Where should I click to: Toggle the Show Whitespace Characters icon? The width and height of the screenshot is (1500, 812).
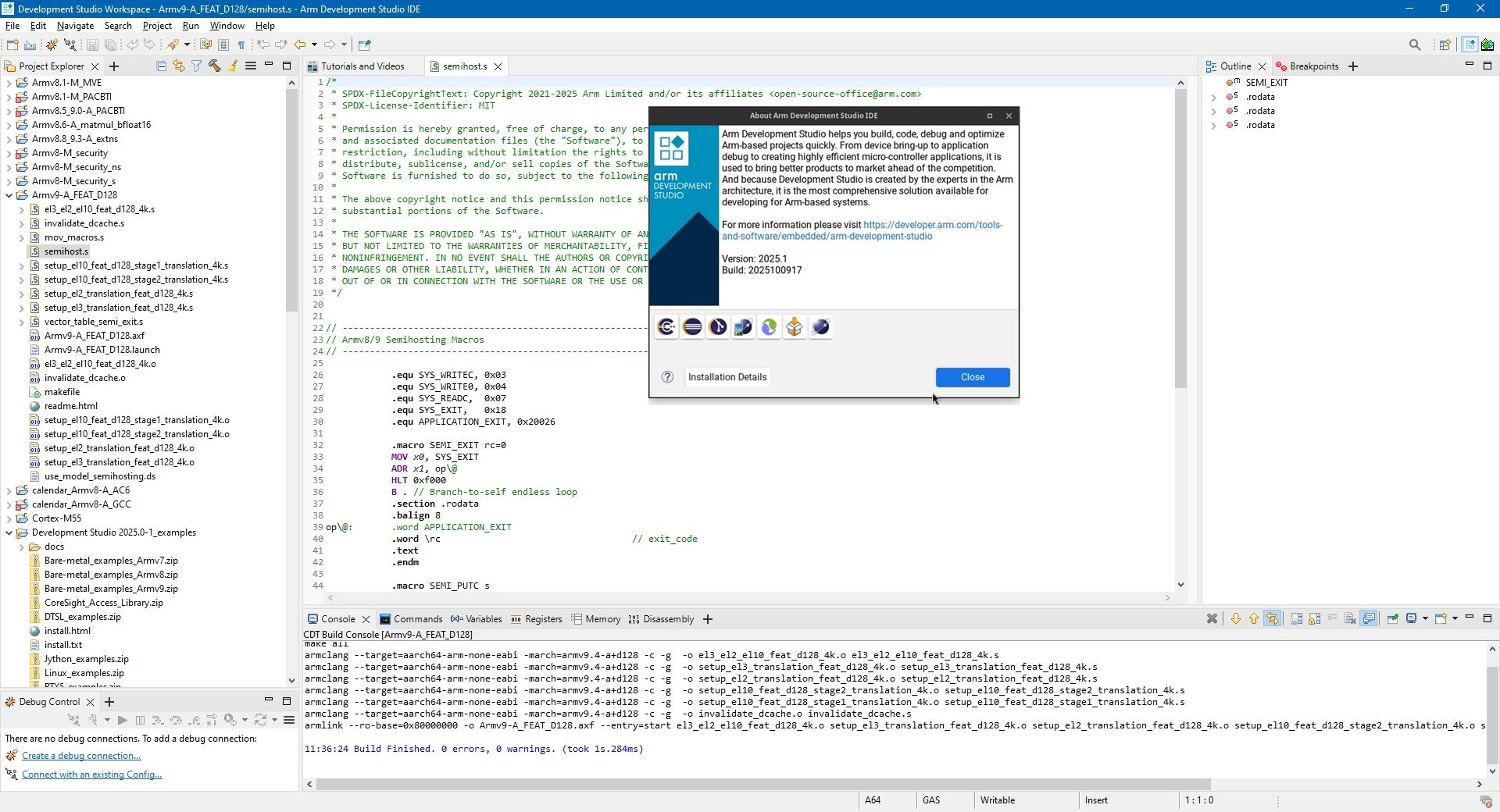(x=241, y=45)
